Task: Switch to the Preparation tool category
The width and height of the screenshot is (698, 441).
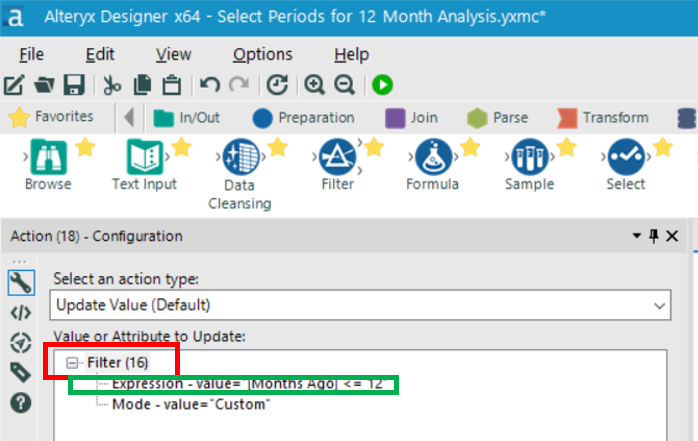Action: [x=304, y=118]
